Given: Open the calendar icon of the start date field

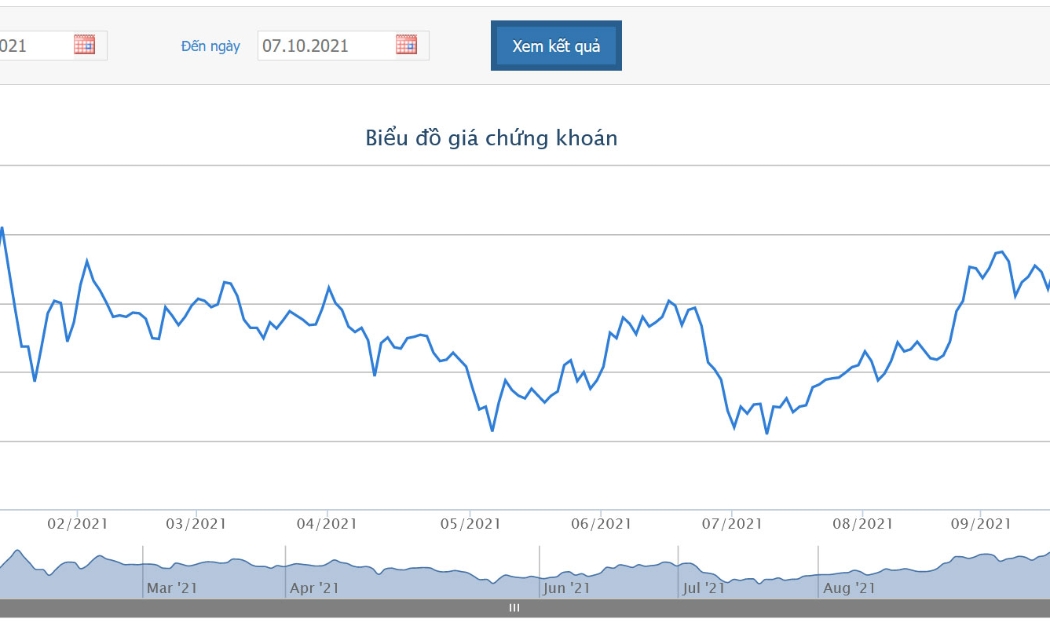Looking at the screenshot, I should pyautogui.click(x=84, y=45).
